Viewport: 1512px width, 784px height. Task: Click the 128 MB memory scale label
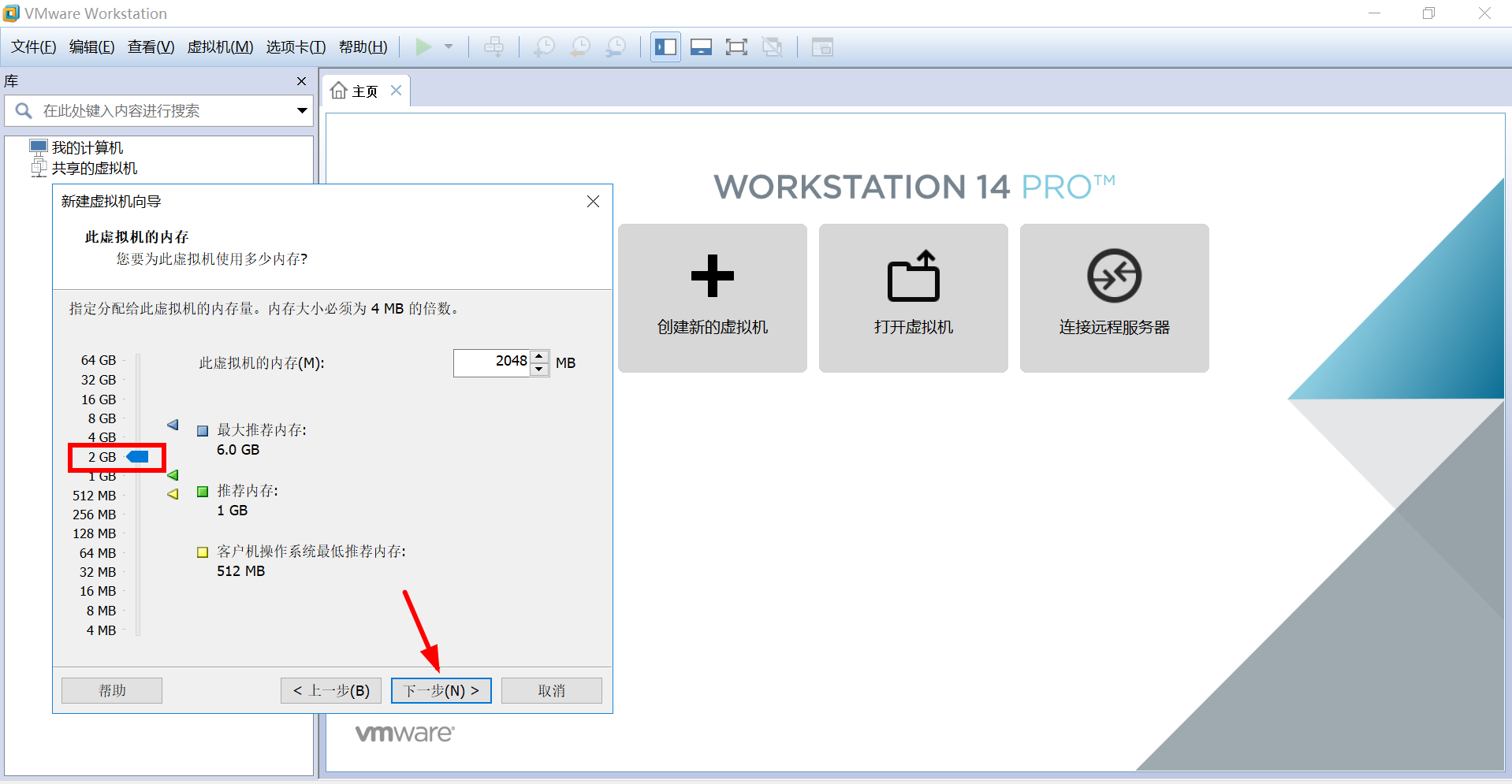point(95,533)
